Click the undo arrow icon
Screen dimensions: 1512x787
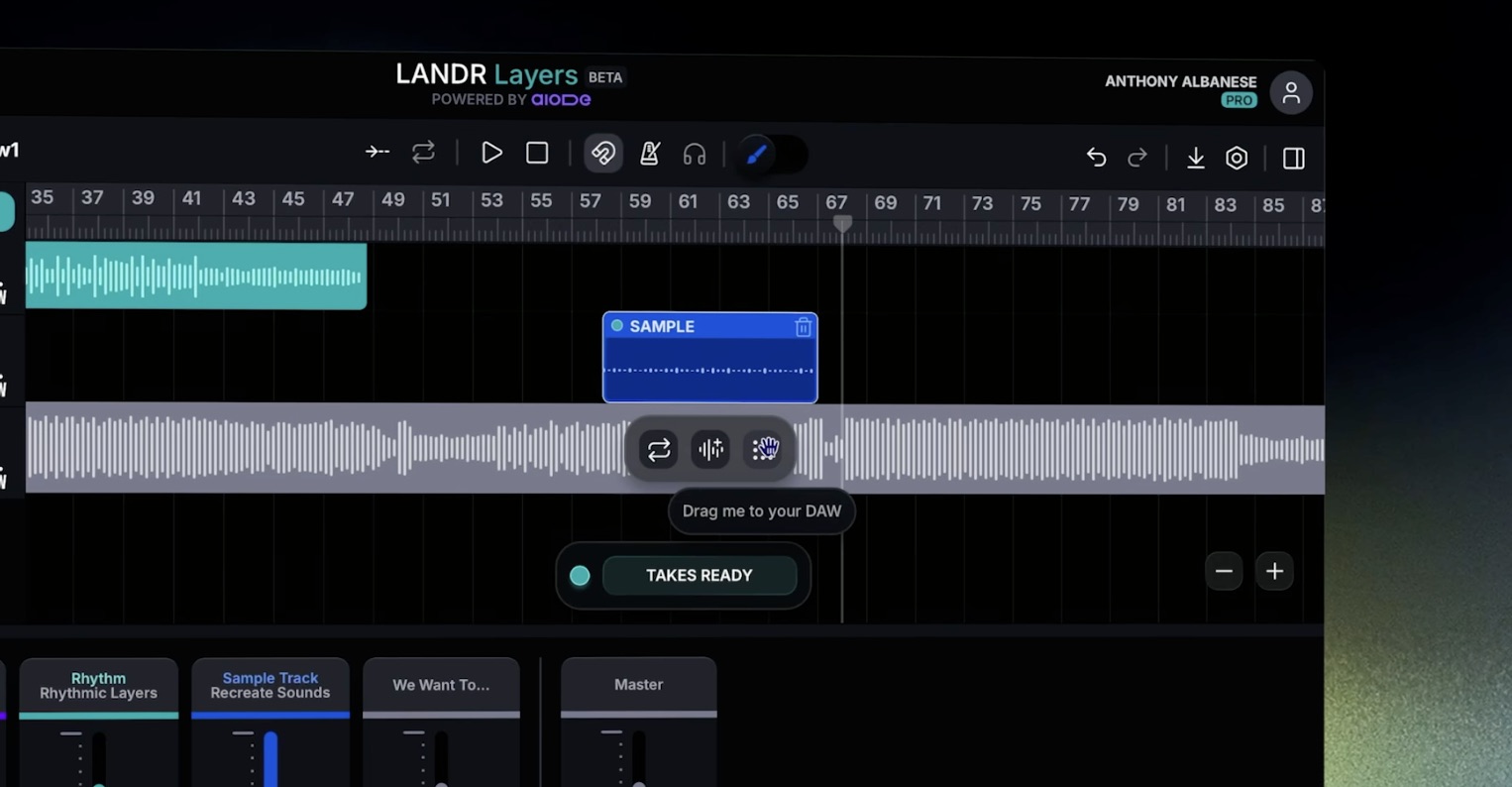pyautogui.click(x=1096, y=157)
